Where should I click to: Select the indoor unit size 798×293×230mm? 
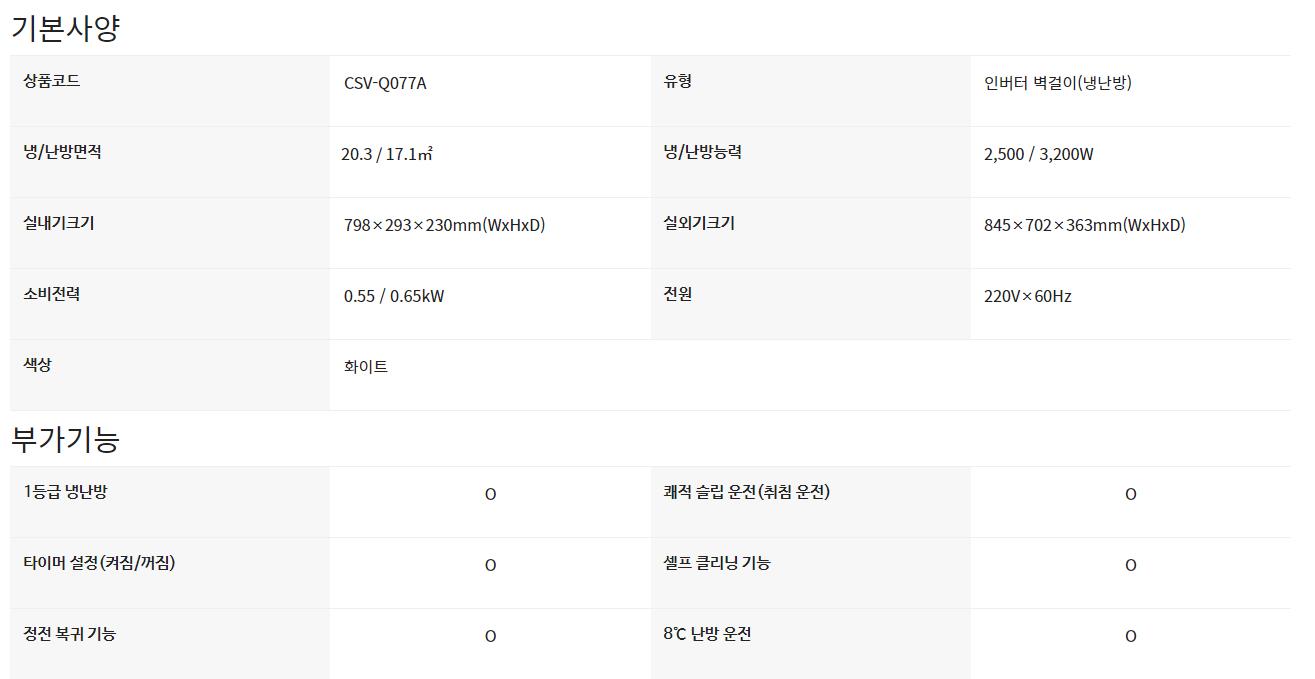pyautogui.click(x=444, y=225)
